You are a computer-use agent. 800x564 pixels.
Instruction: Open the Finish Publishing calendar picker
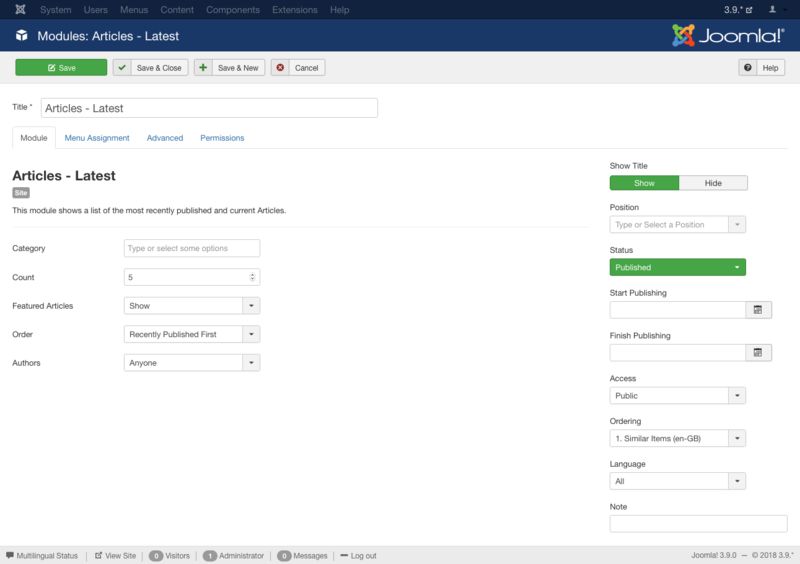point(758,353)
